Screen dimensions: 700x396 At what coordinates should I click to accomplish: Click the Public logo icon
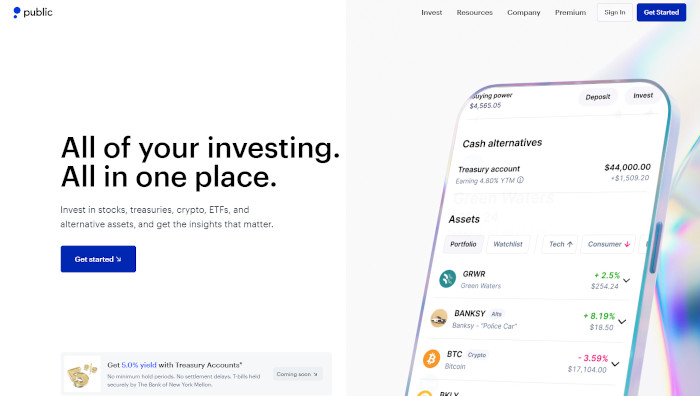[x=17, y=13]
